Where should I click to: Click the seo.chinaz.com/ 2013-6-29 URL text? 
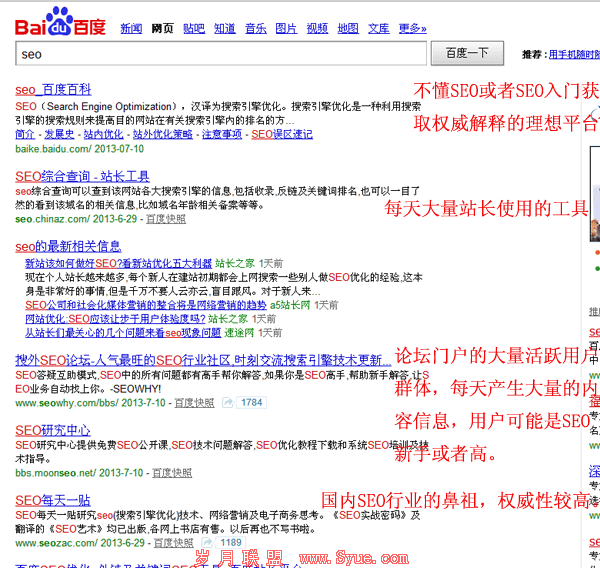(x=76, y=219)
